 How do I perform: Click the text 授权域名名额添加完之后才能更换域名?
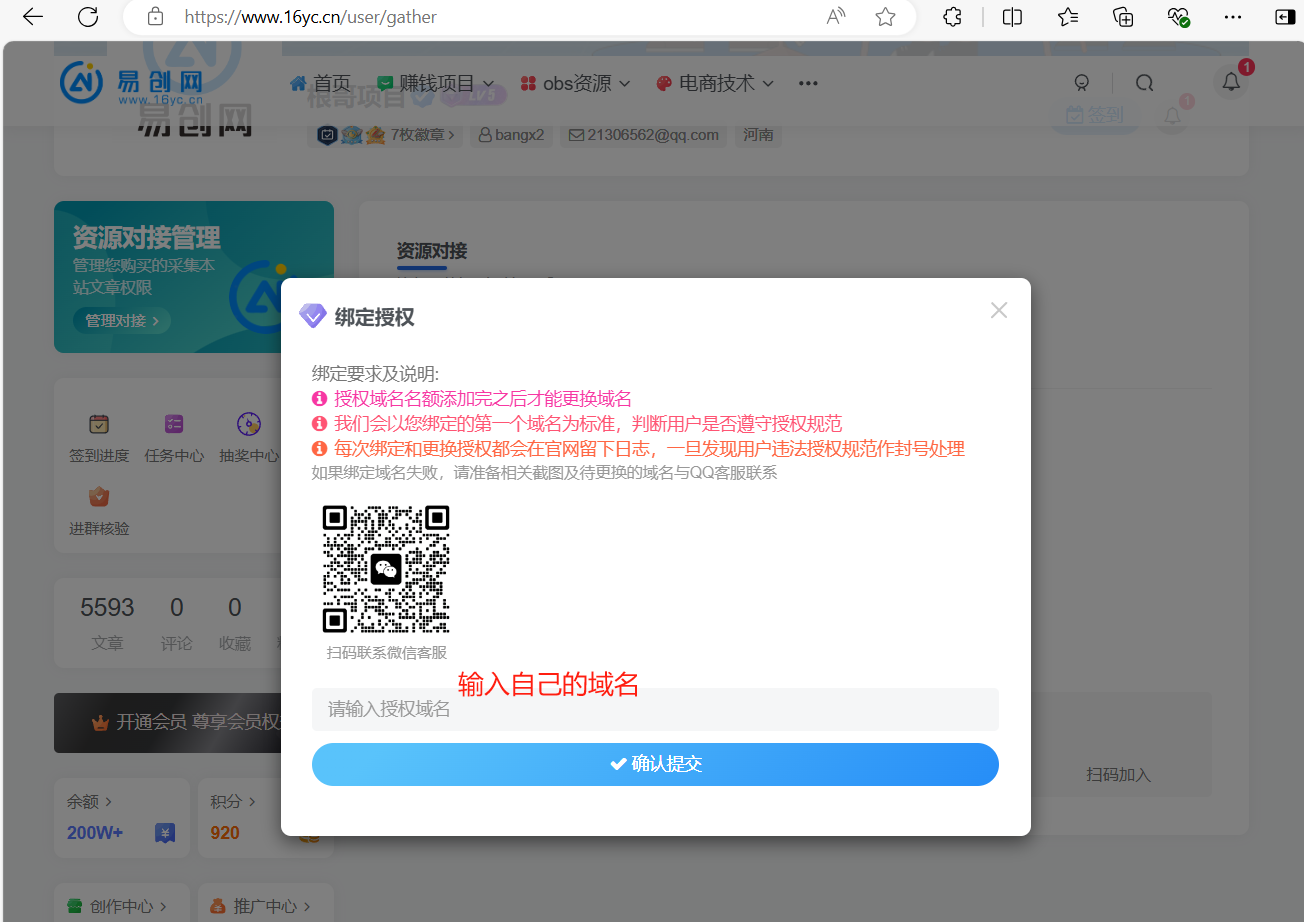(x=483, y=399)
